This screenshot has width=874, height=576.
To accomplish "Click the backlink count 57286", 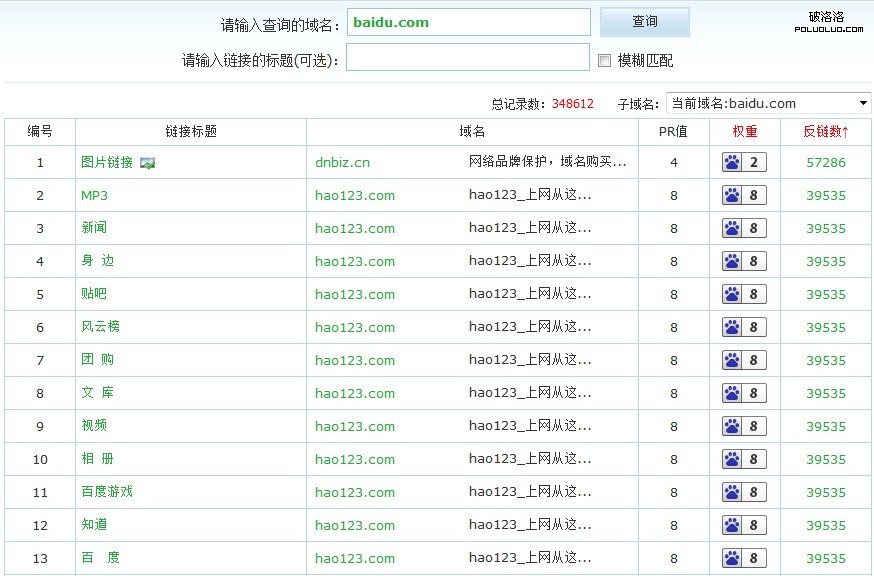I will [x=826, y=163].
